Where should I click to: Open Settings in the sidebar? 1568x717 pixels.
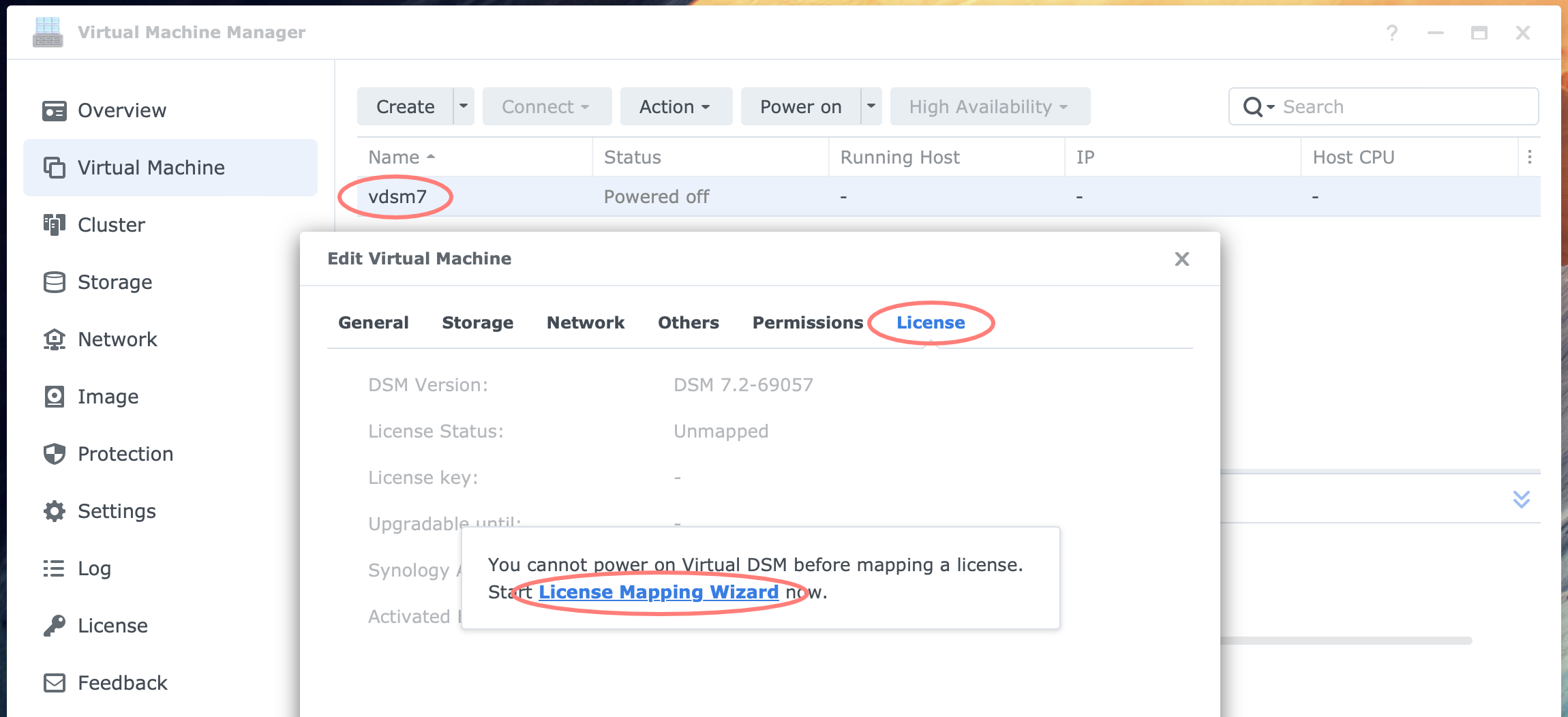(170, 511)
